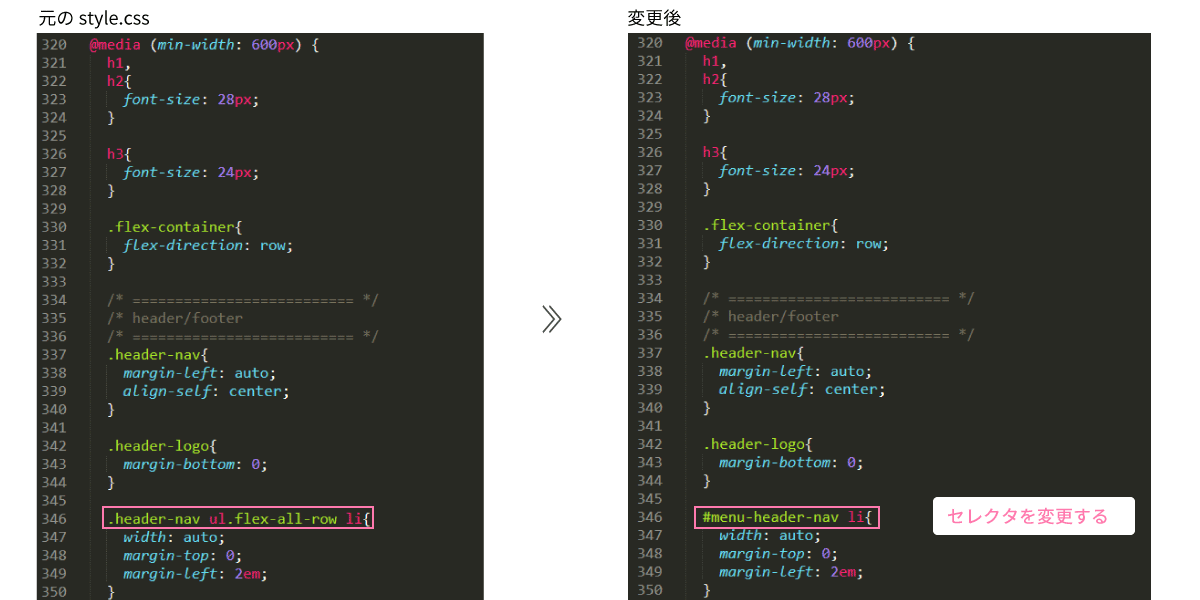Click "margin-top: 0;" in original style.css editor
This screenshot has width=1200, height=600.
click(182, 555)
